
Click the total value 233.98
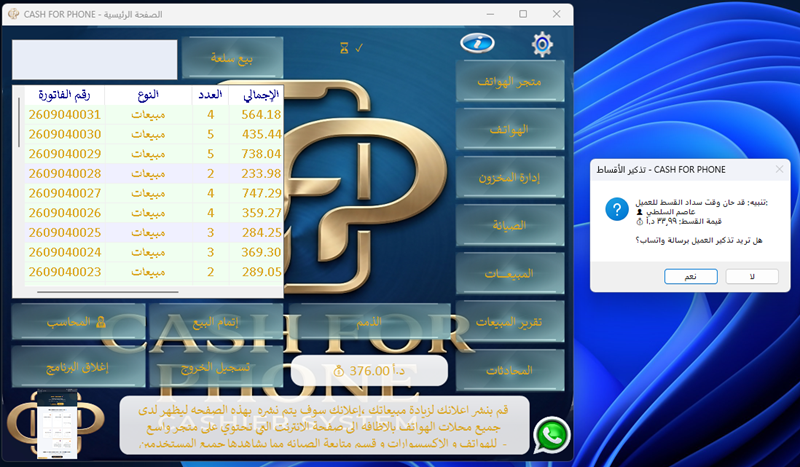coord(261,174)
